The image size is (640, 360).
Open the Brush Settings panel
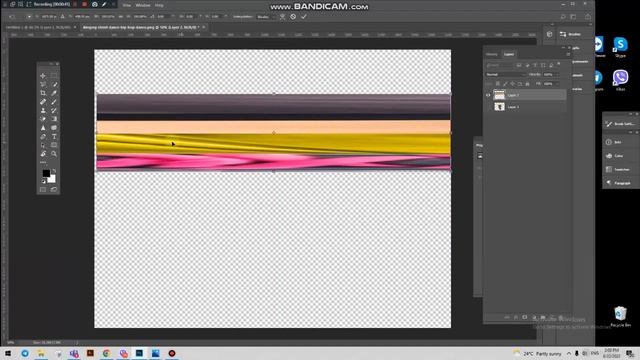[620, 124]
